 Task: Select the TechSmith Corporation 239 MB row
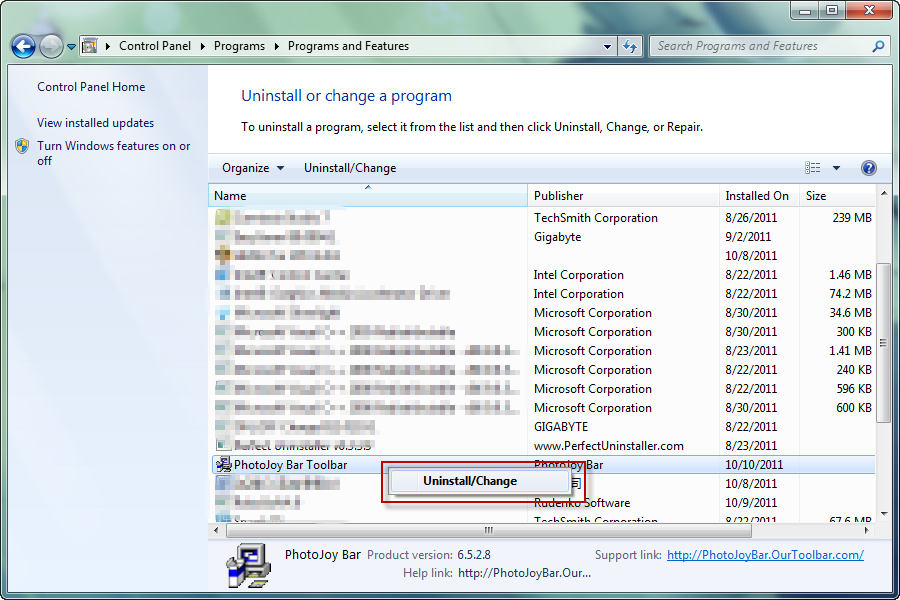coord(542,218)
